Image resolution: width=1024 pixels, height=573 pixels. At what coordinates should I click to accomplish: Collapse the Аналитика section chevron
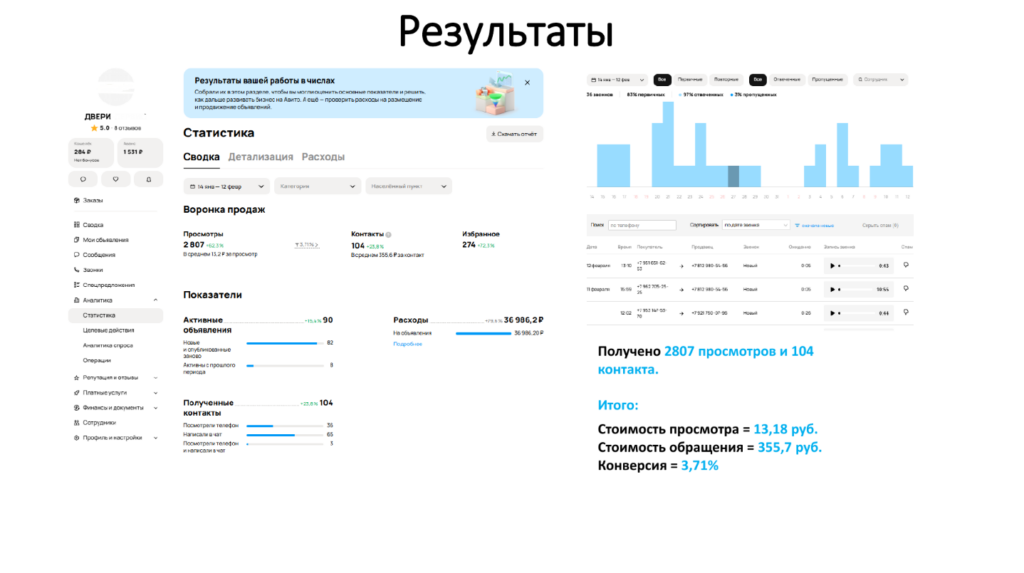pos(155,301)
